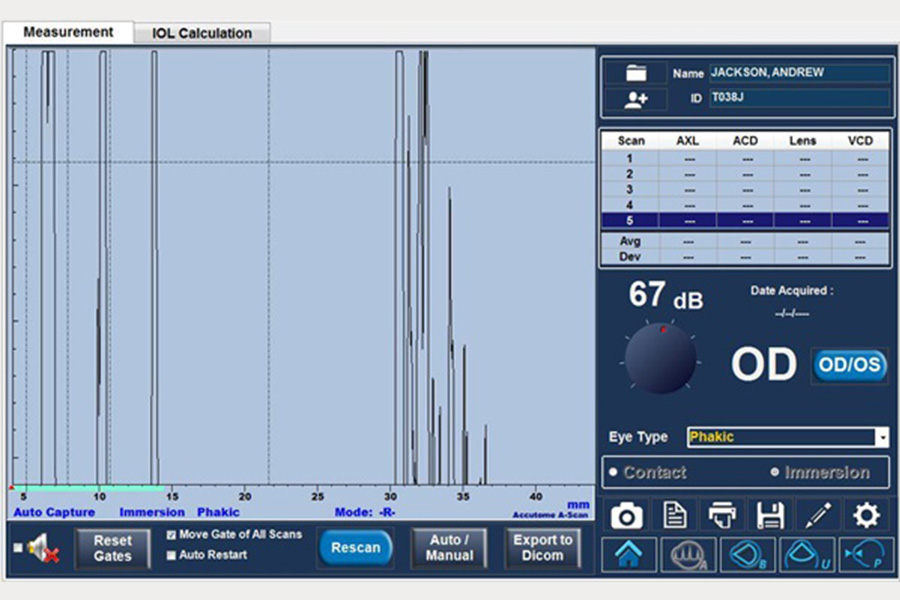Open the report document icon
This screenshot has width=900, height=600.
[674, 515]
